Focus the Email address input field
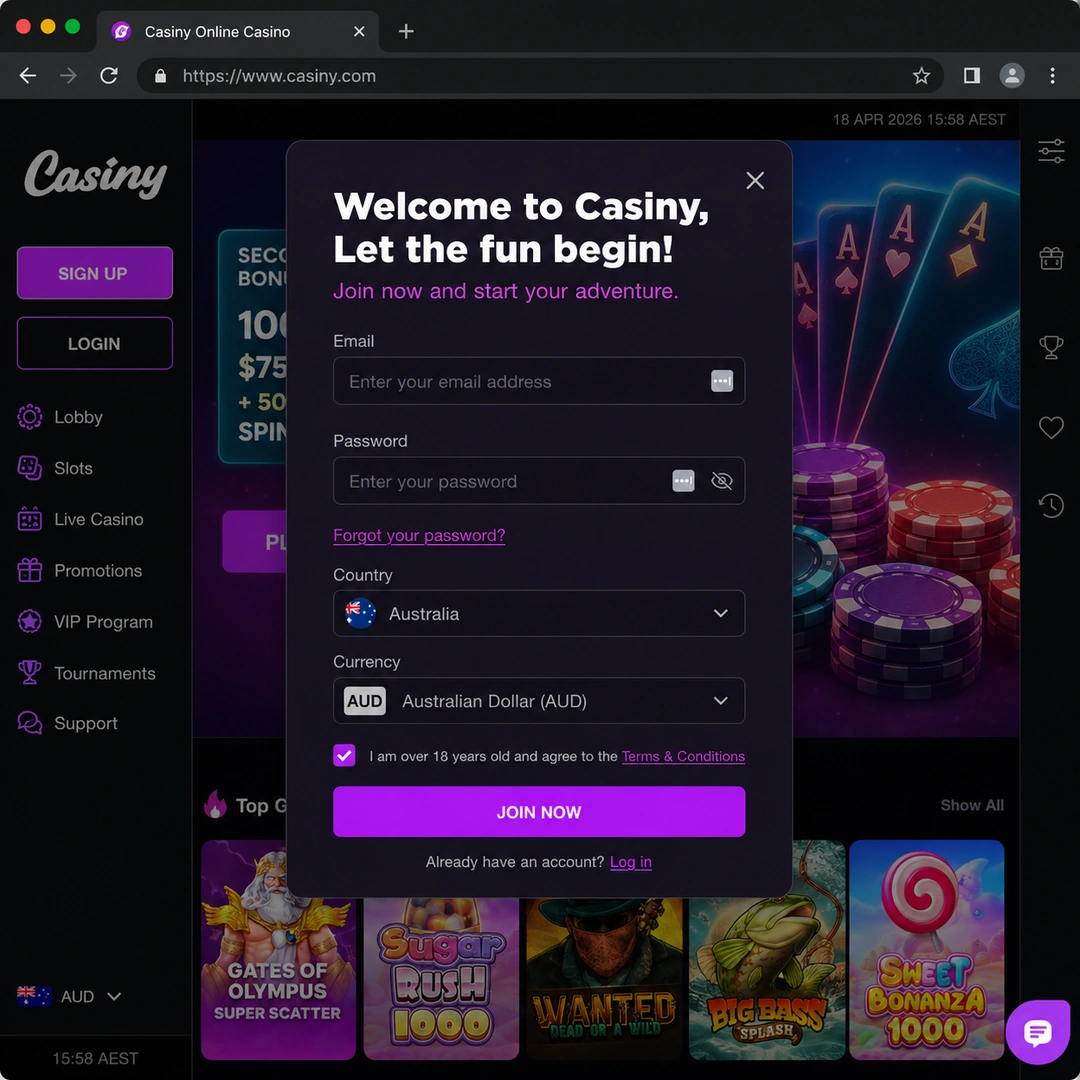This screenshot has width=1080, height=1080. (x=539, y=381)
